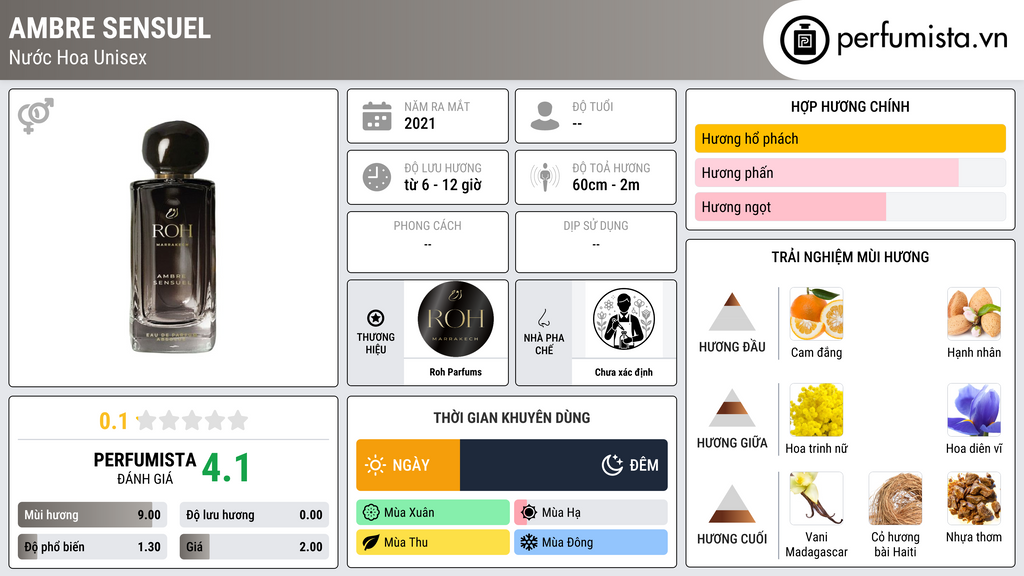Select the Cam đắng note image

click(x=816, y=314)
